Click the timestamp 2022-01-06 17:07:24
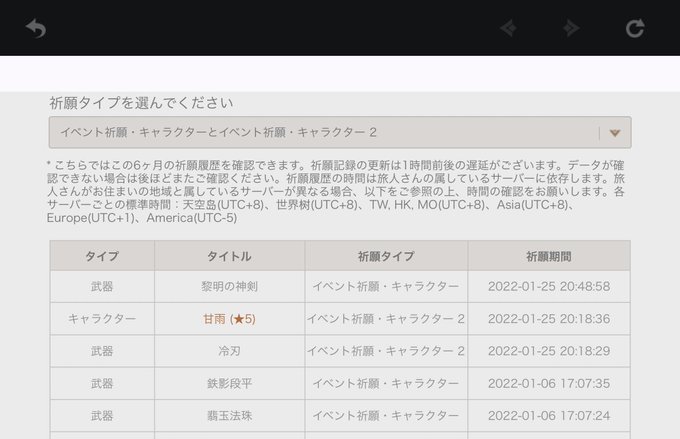The width and height of the screenshot is (680, 439). (x=549, y=416)
